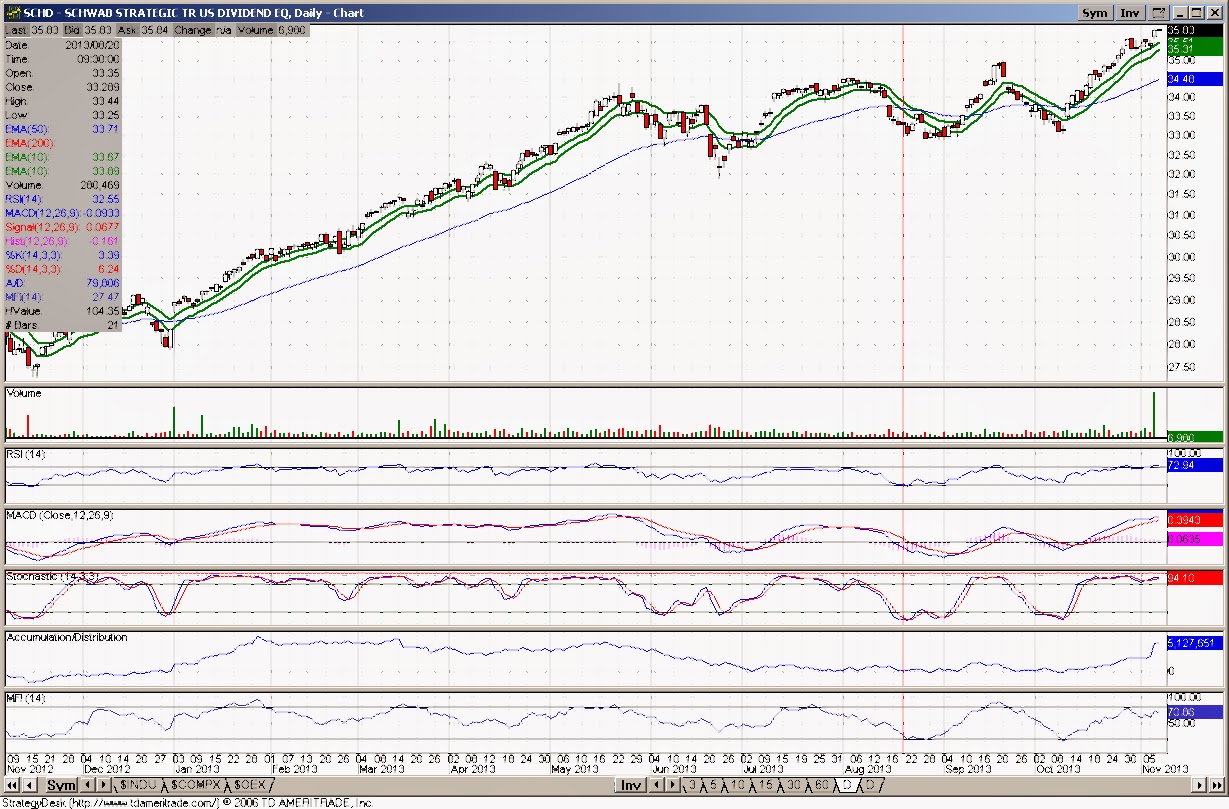
Task: Click the Volume pane label
Action: click(24, 394)
